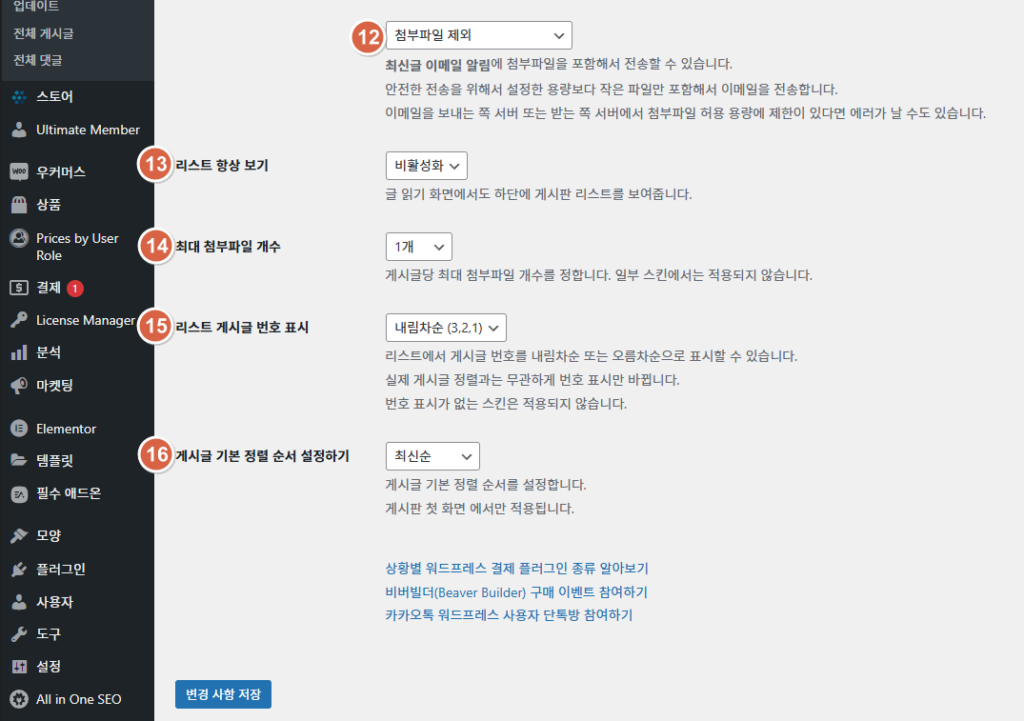Click the red 결제 notification badge

pos(75,288)
